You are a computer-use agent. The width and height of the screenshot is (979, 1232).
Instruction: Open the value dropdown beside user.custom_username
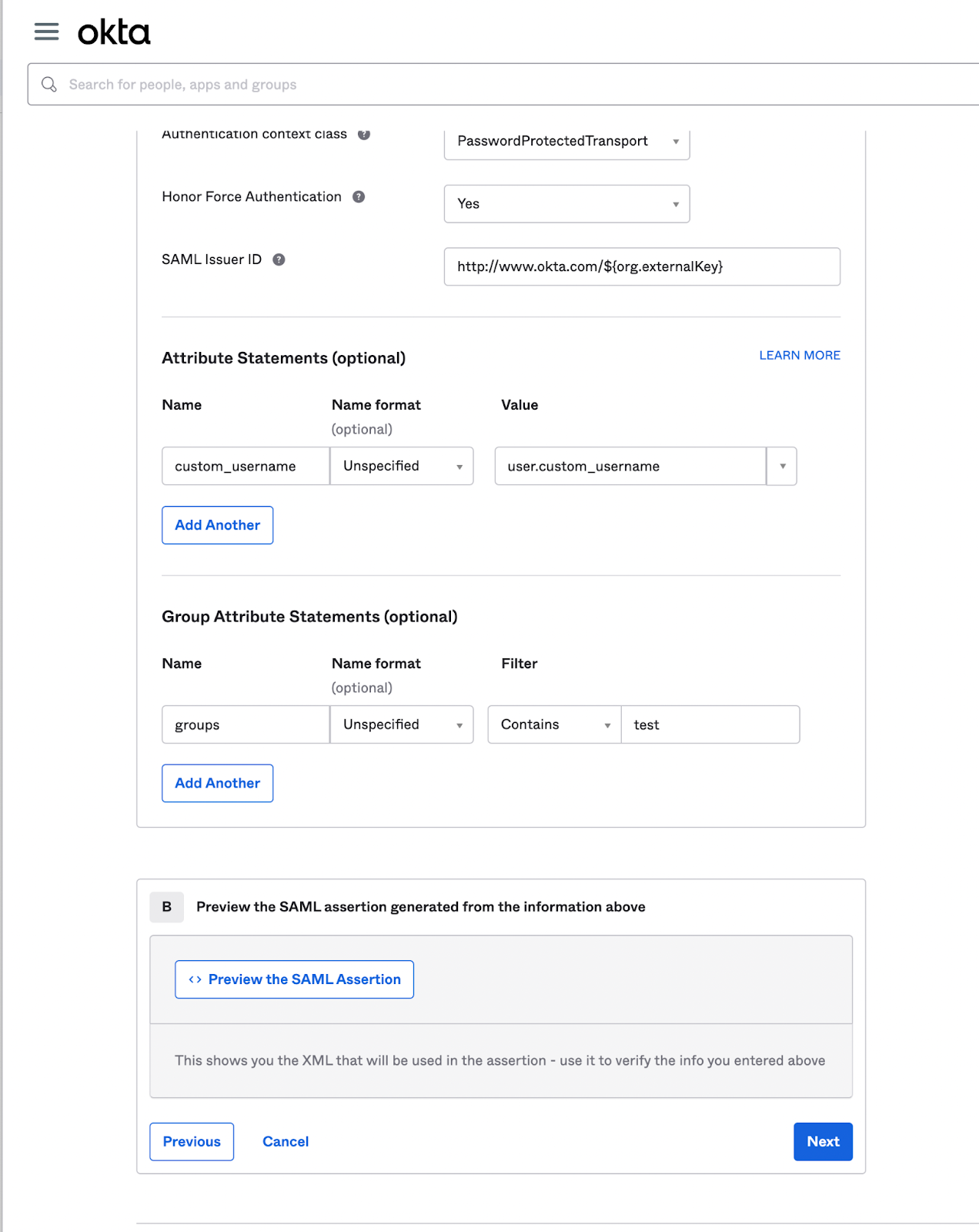(782, 466)
